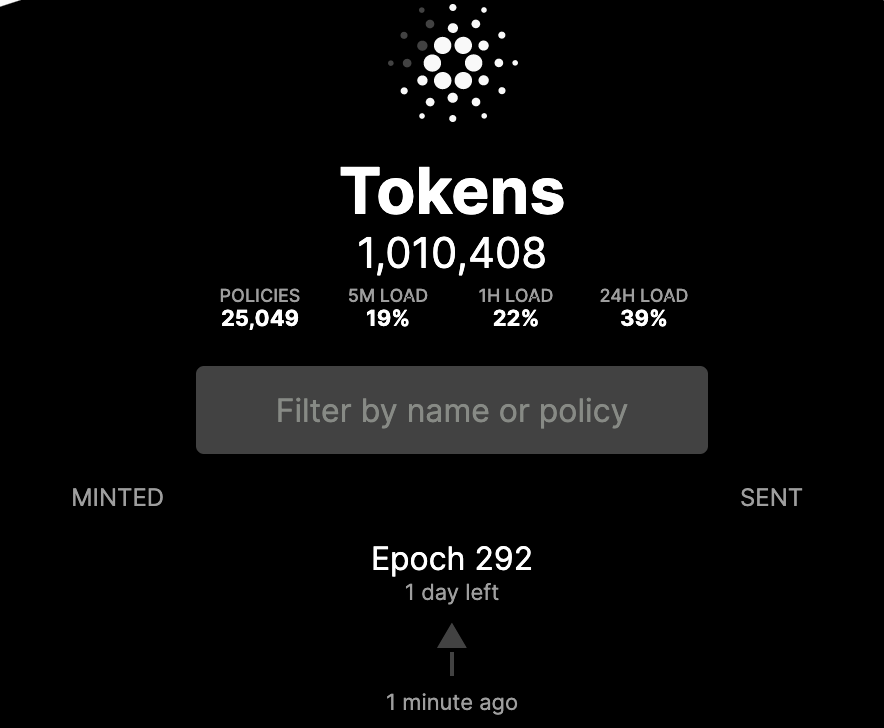Viewport: 884px width, 728px height.
Task: Click the 1 day left text
Action: (x=452, y=592)
